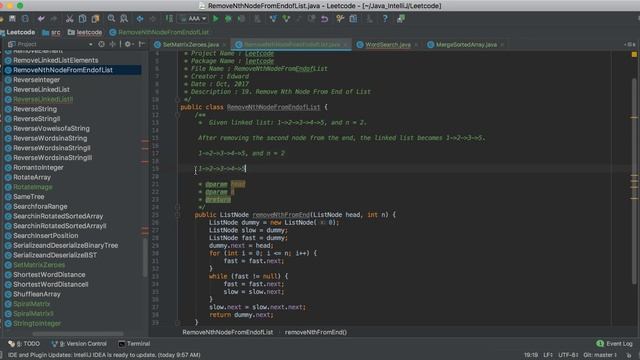
Task: Click the Redo arrow in toolbar
Action: click(53, 19)
